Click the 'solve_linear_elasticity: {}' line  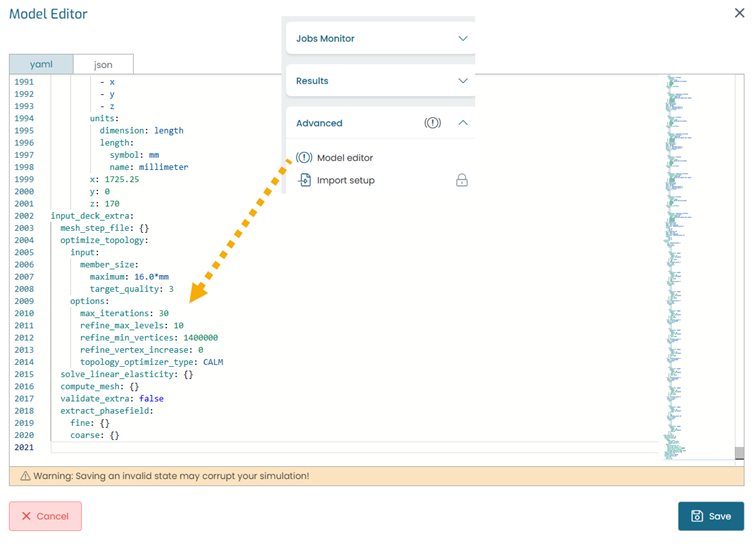pyautogui.click(x=127, y=374)
